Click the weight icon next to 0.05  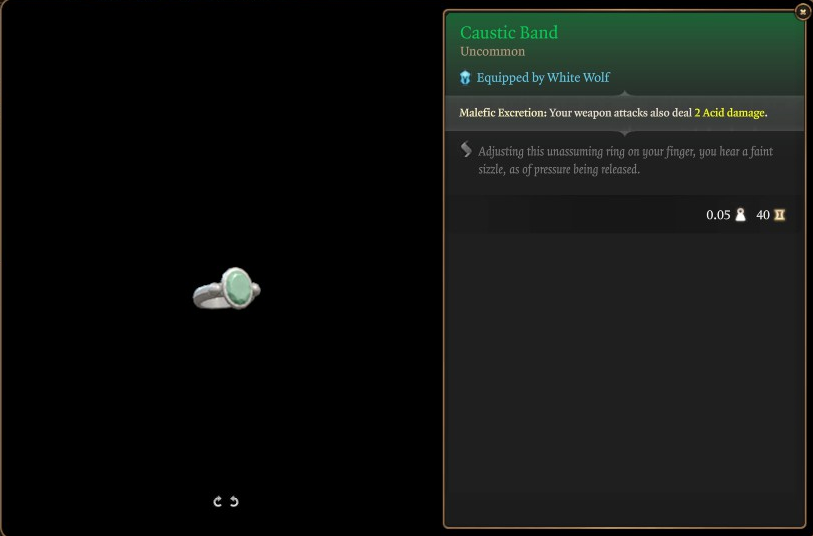(x=740, y=215)
